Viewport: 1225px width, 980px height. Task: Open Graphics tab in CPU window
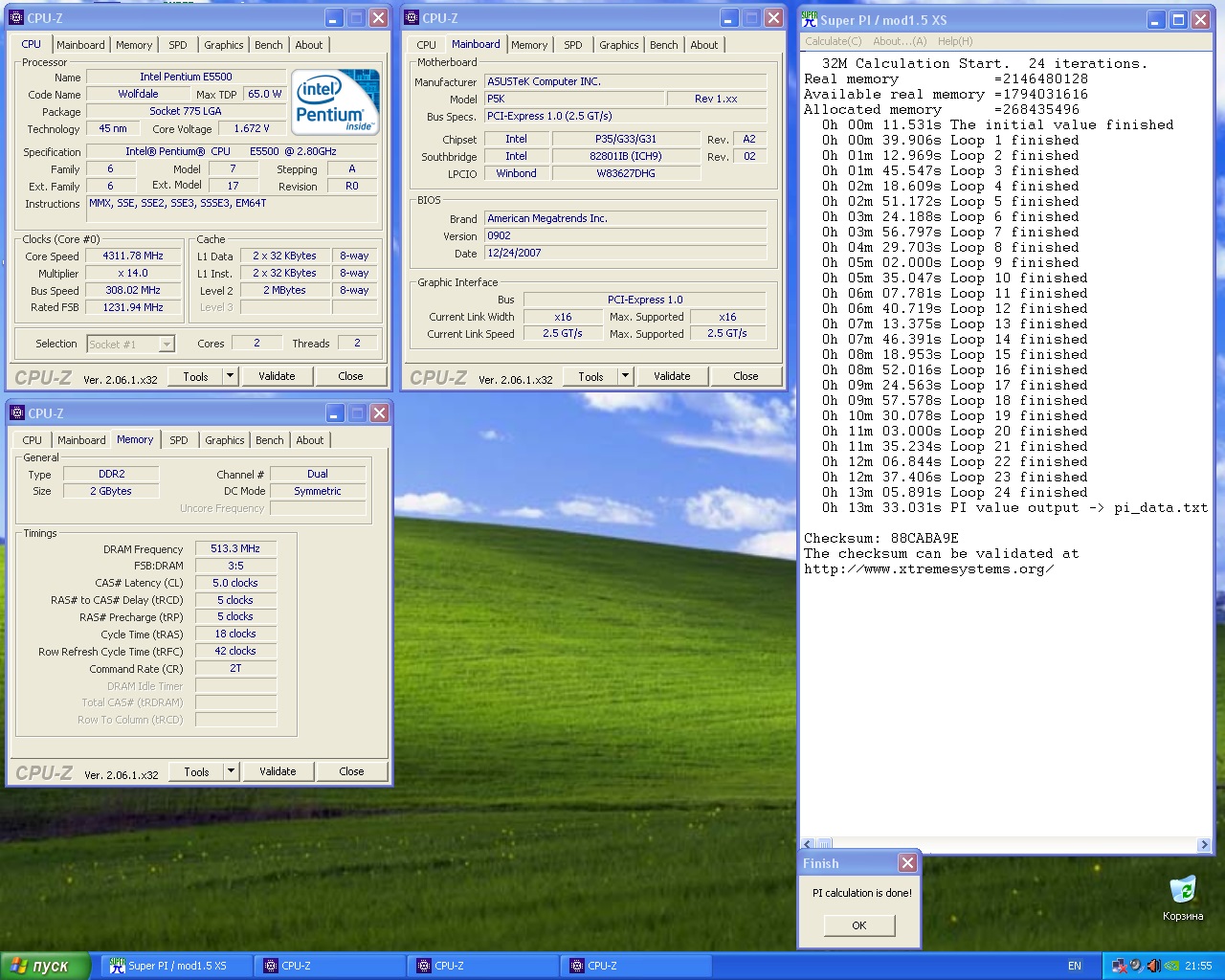click(224, 45)
